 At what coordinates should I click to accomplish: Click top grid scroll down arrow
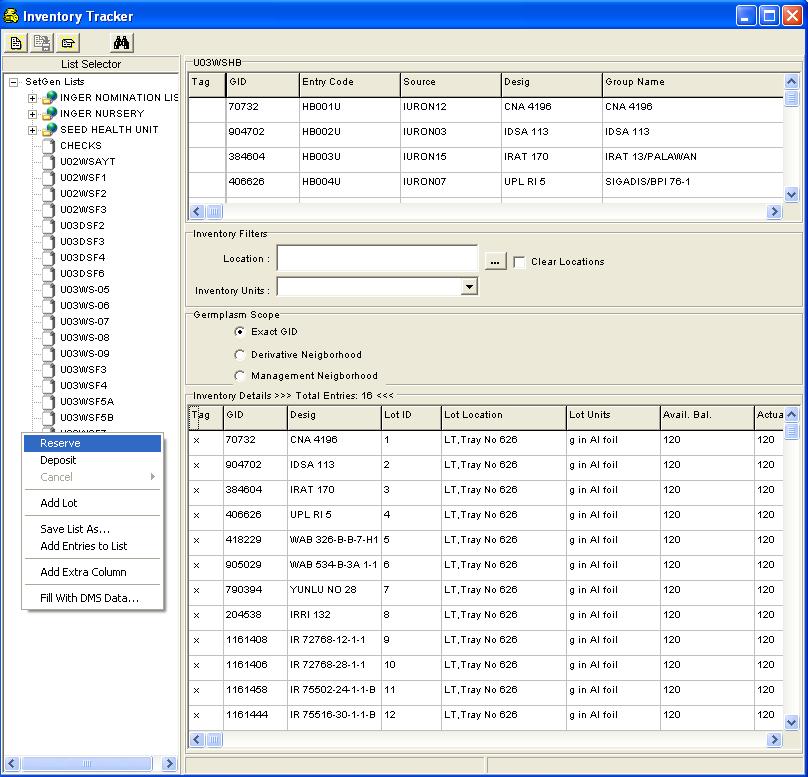(x=792, y=195)
